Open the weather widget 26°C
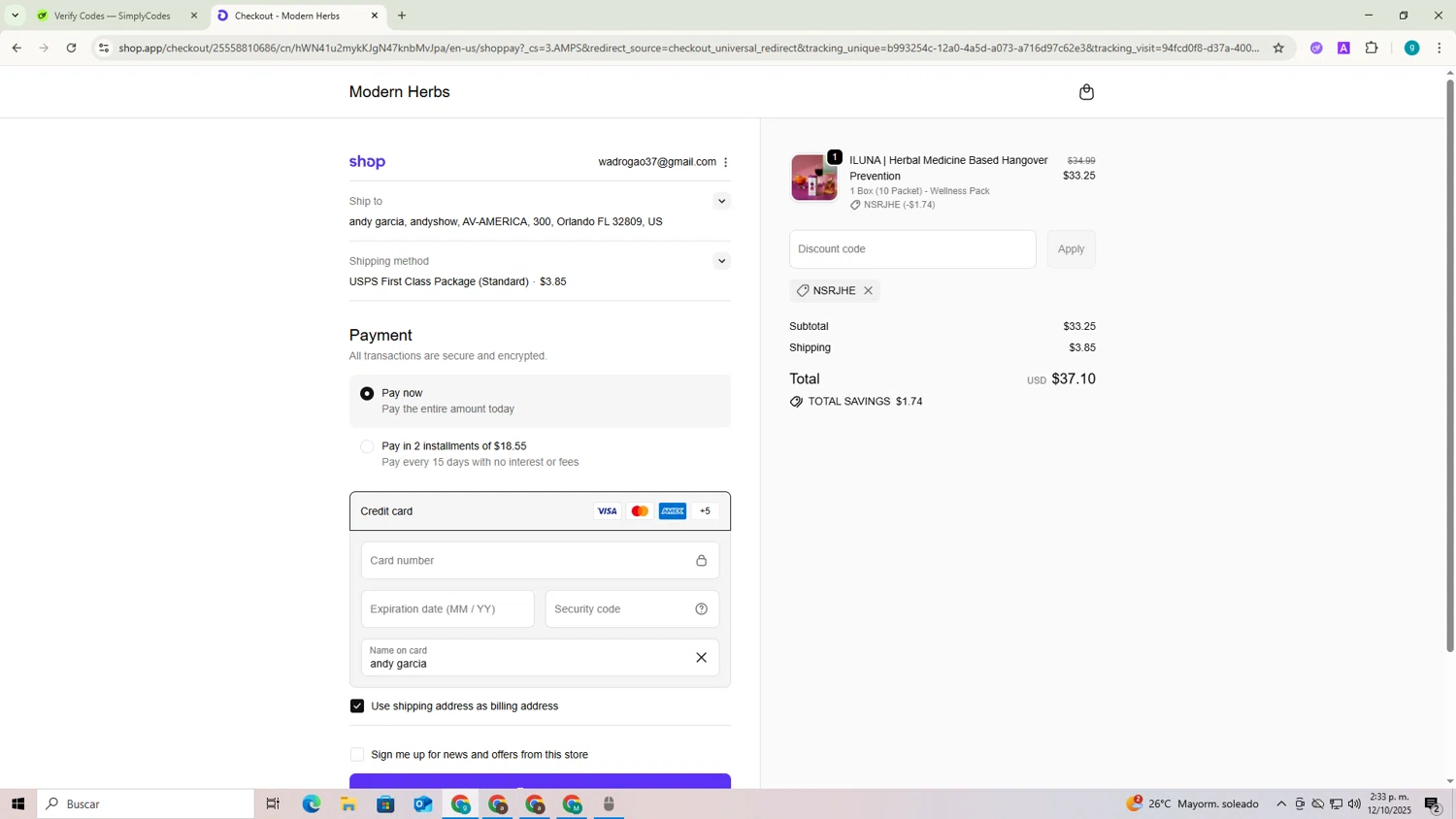The width and height of the screenshot is (1456, 819). 1192,804
